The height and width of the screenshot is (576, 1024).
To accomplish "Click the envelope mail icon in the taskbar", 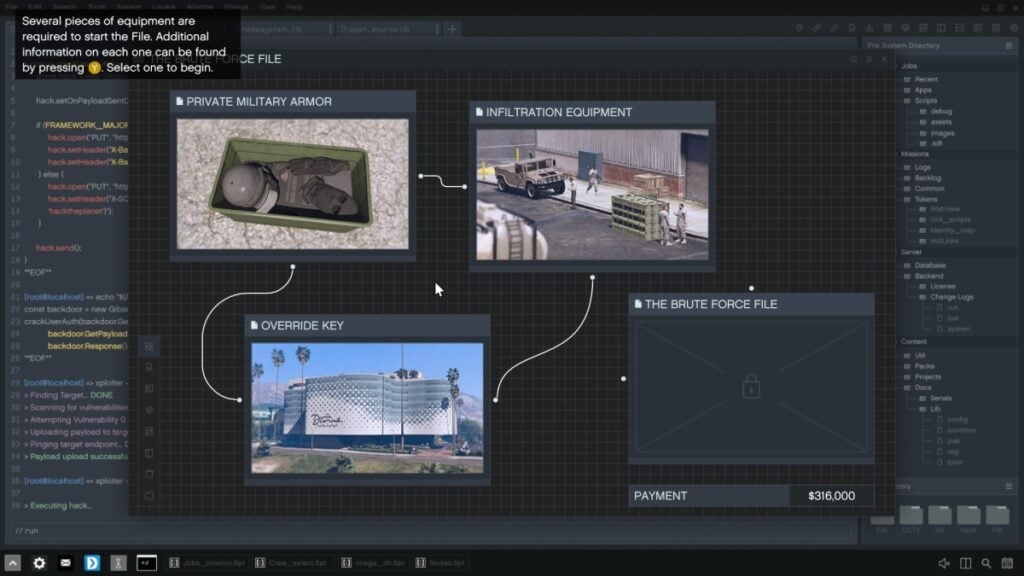I will click(x=65, y=562).
